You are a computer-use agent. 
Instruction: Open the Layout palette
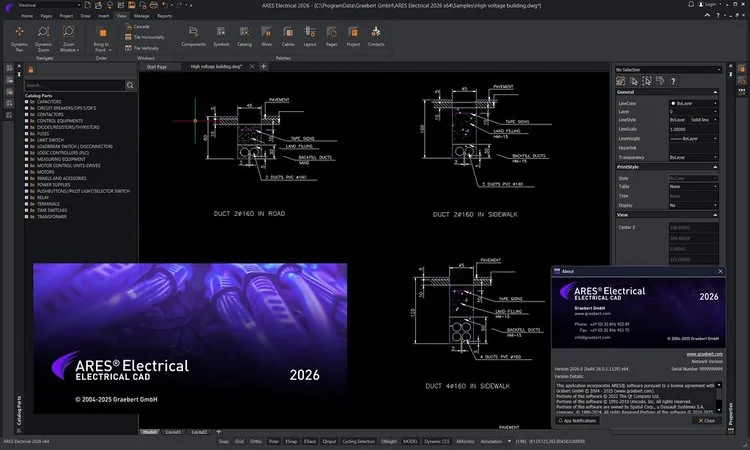tap(310, 37)
